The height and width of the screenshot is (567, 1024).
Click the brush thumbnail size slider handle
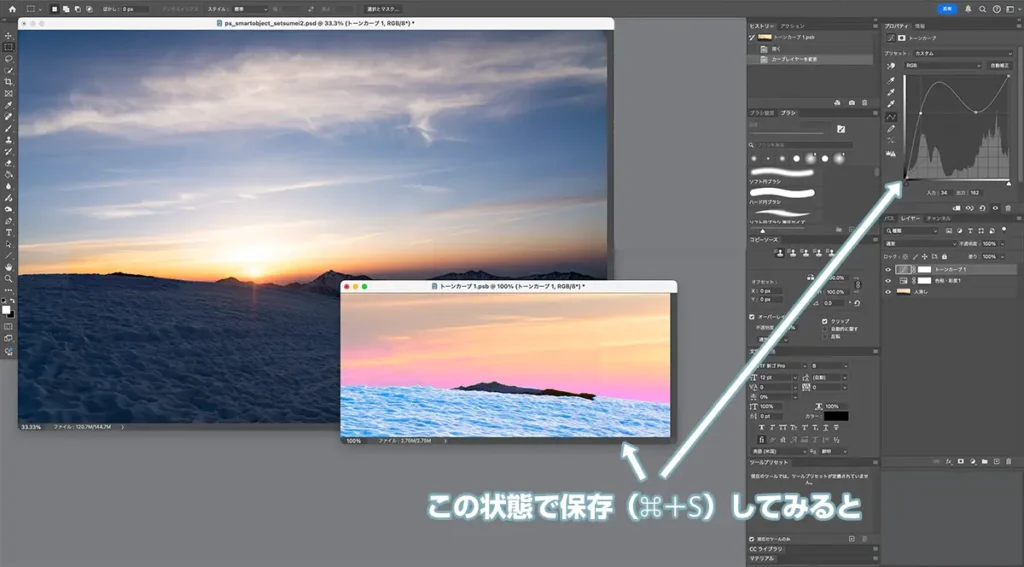[762, 231]
